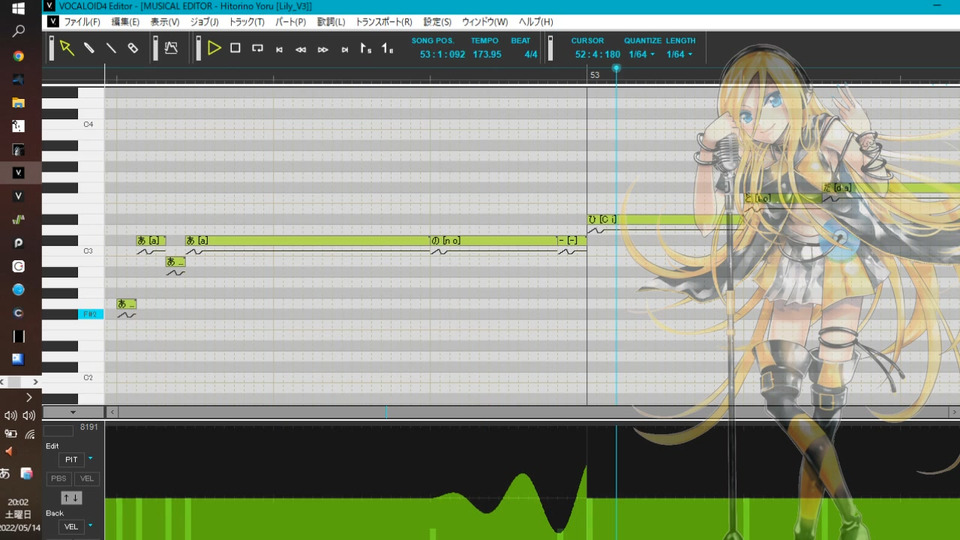Rewind the song position
This screenshot has width=960, height=540.
pyautogui.click(x=301, y=50)
